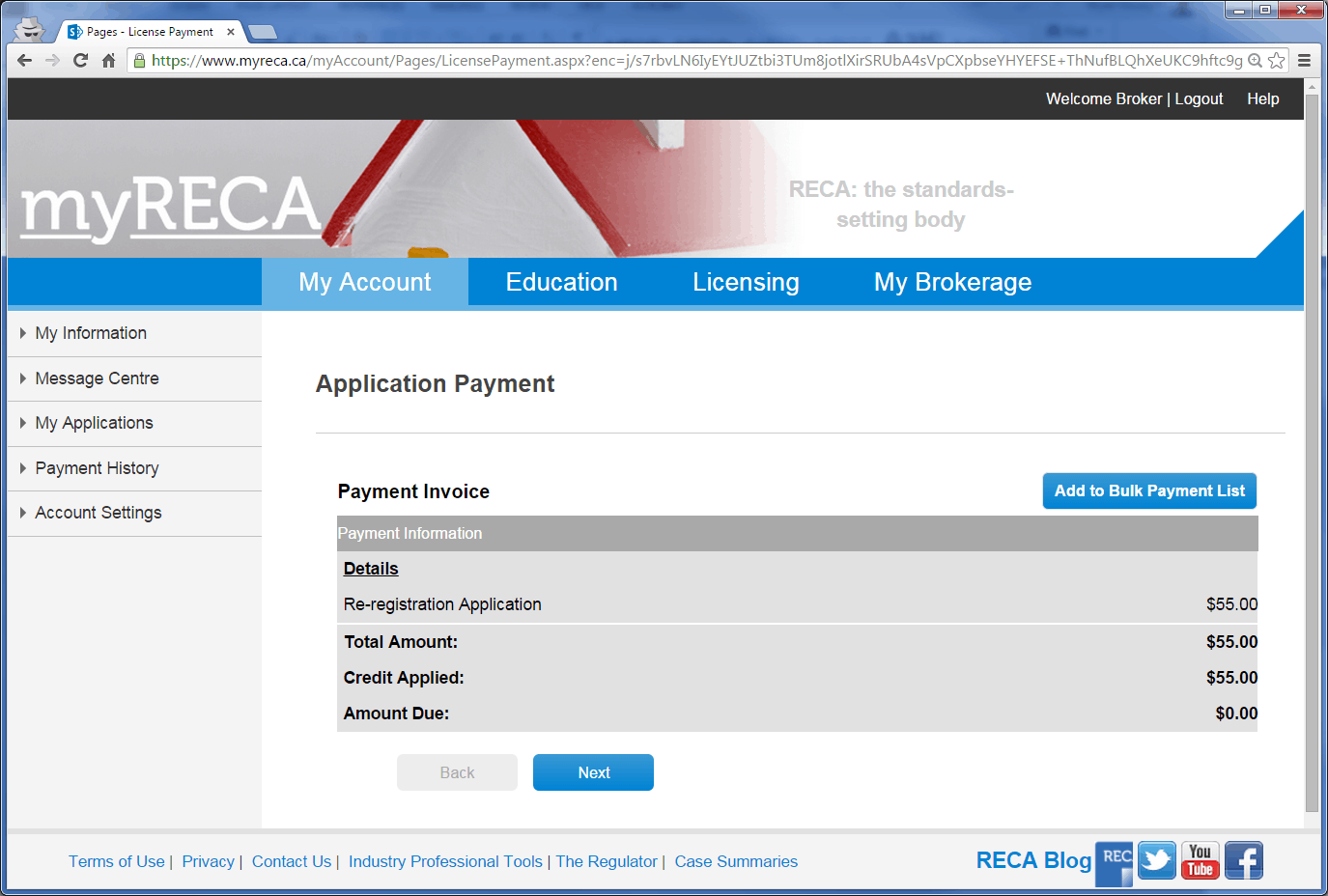Expand Account Settings arrow in sidebar
The height and width of the screenshot is (896, 1328).
pyautogui.click(x=23, y=513)
